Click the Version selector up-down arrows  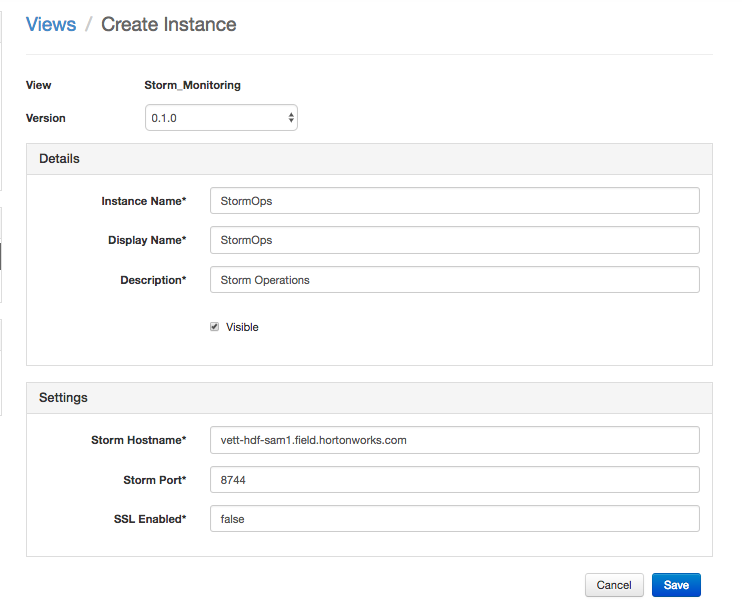291,118
